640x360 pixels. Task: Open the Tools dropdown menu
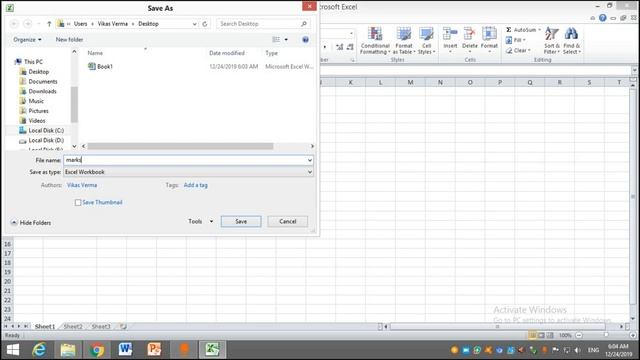click(x=200, y=221)
